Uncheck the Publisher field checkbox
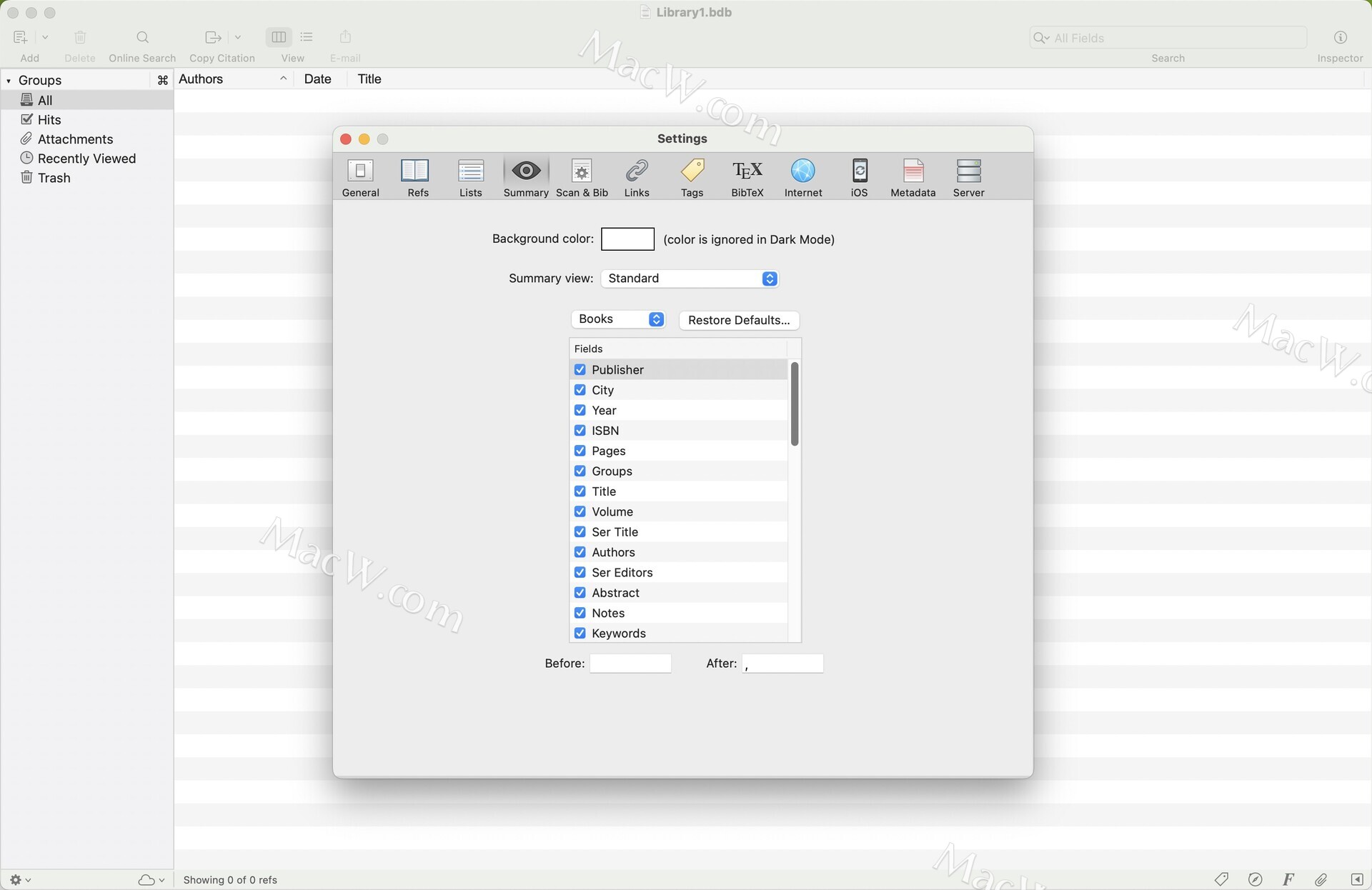This screenshot has height=890, width=1372. click(x=580, y=369)
